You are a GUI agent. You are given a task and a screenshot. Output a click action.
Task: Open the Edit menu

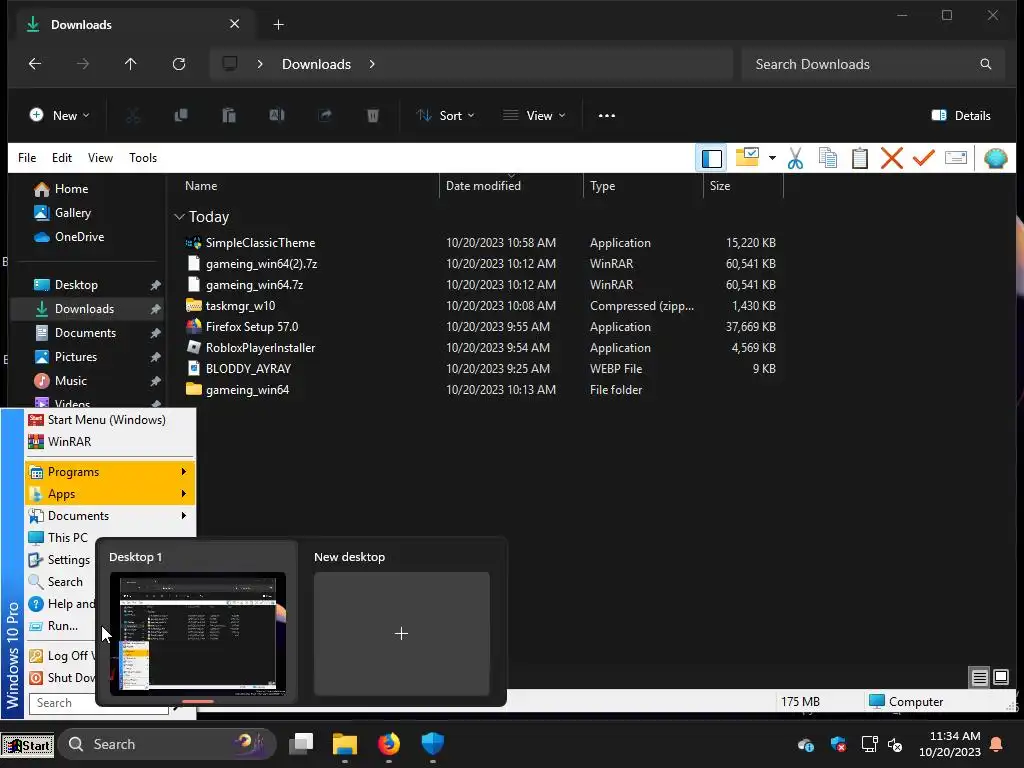62,158
